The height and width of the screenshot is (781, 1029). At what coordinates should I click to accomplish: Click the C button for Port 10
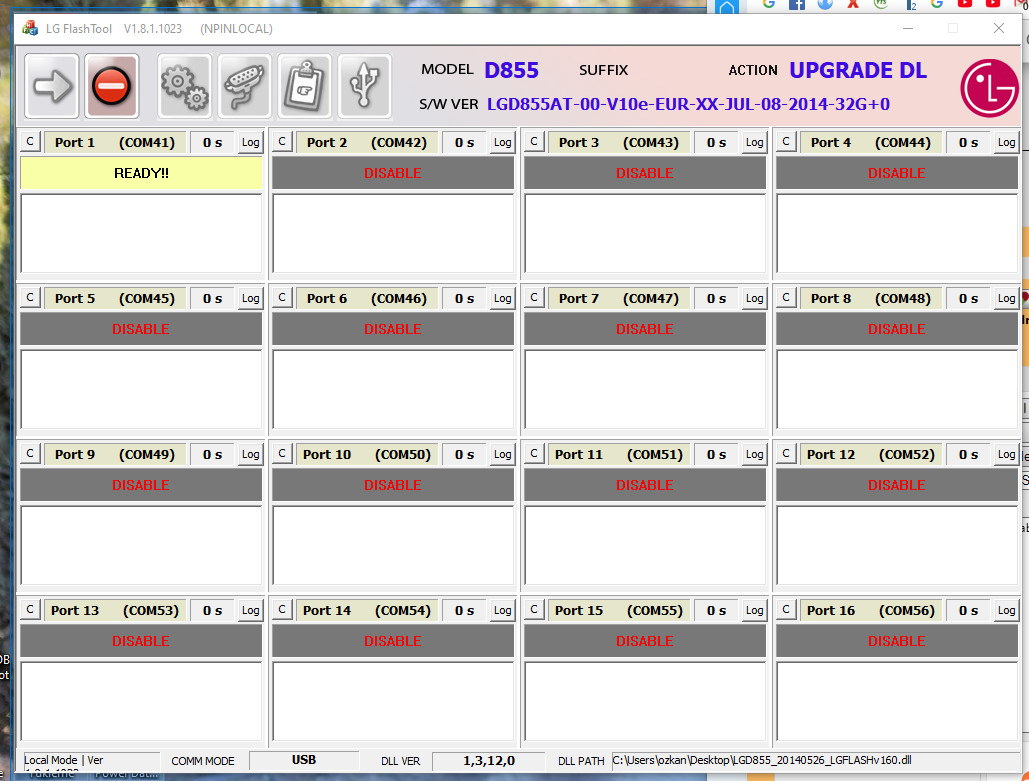pos(282,454)
